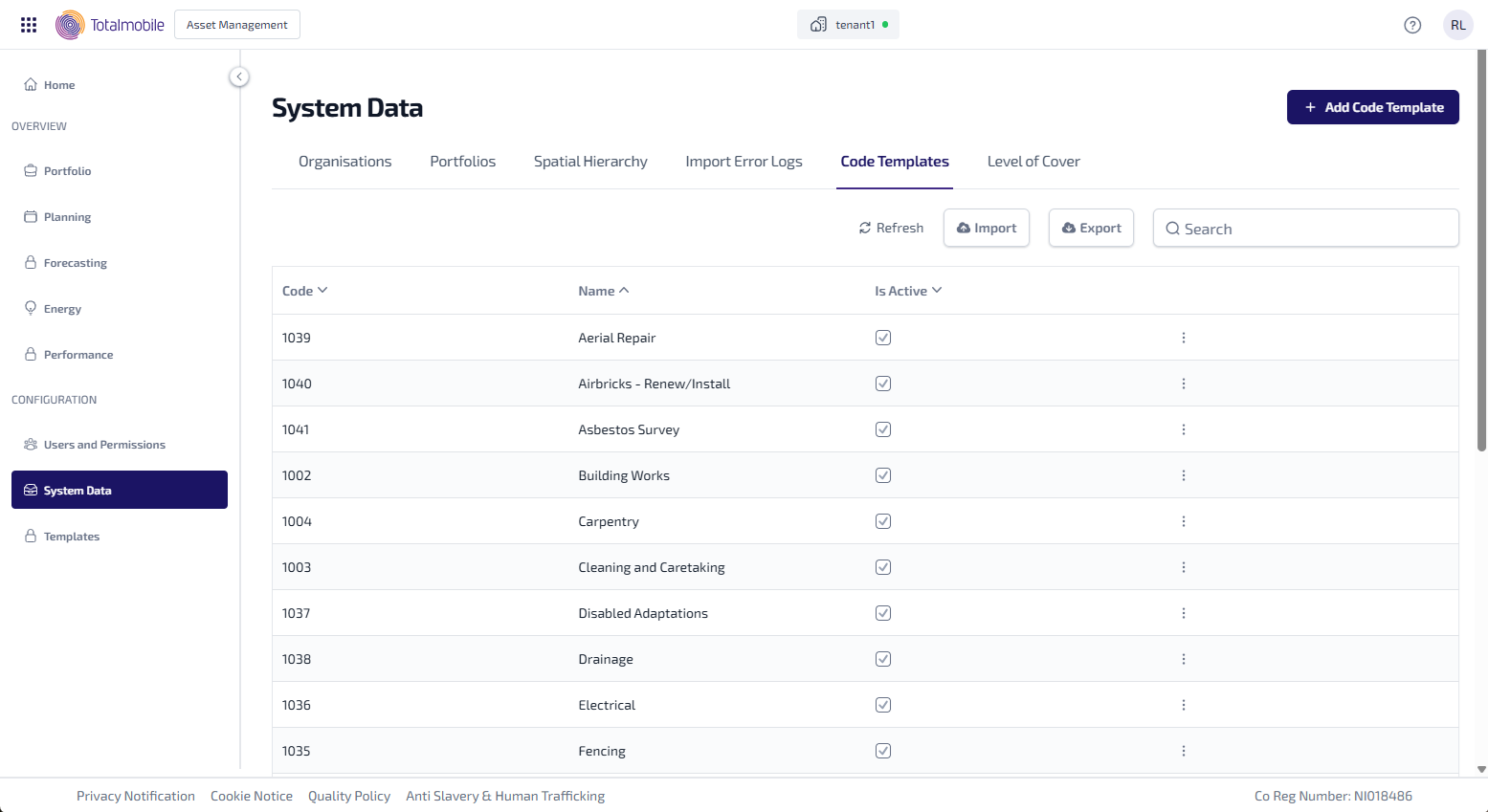Open the RL user avatar menu
This screenshot has height=812, width=1488.
pos(1457,25)
